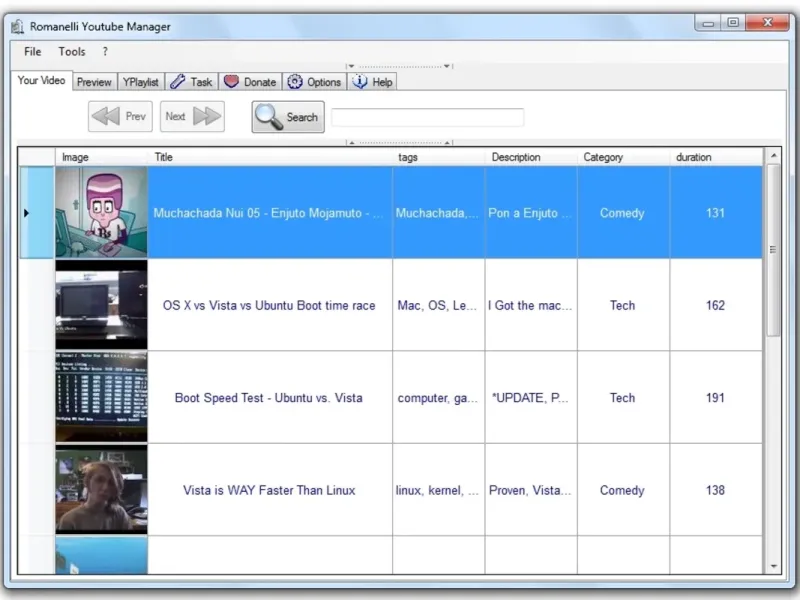800x600 pixels.
Task: Click Tech category in OS X row
Action: [623, 305]
